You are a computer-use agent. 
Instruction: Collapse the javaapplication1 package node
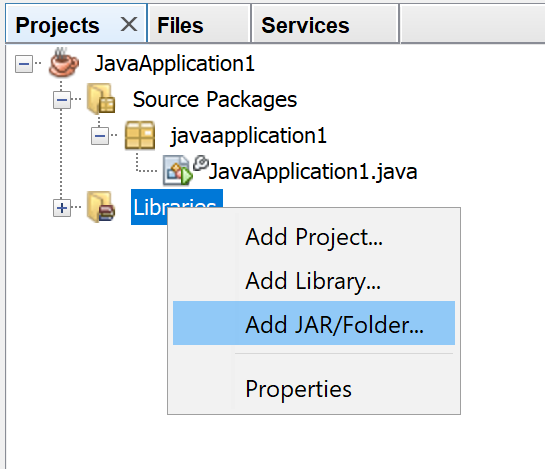tap(100, 136)
